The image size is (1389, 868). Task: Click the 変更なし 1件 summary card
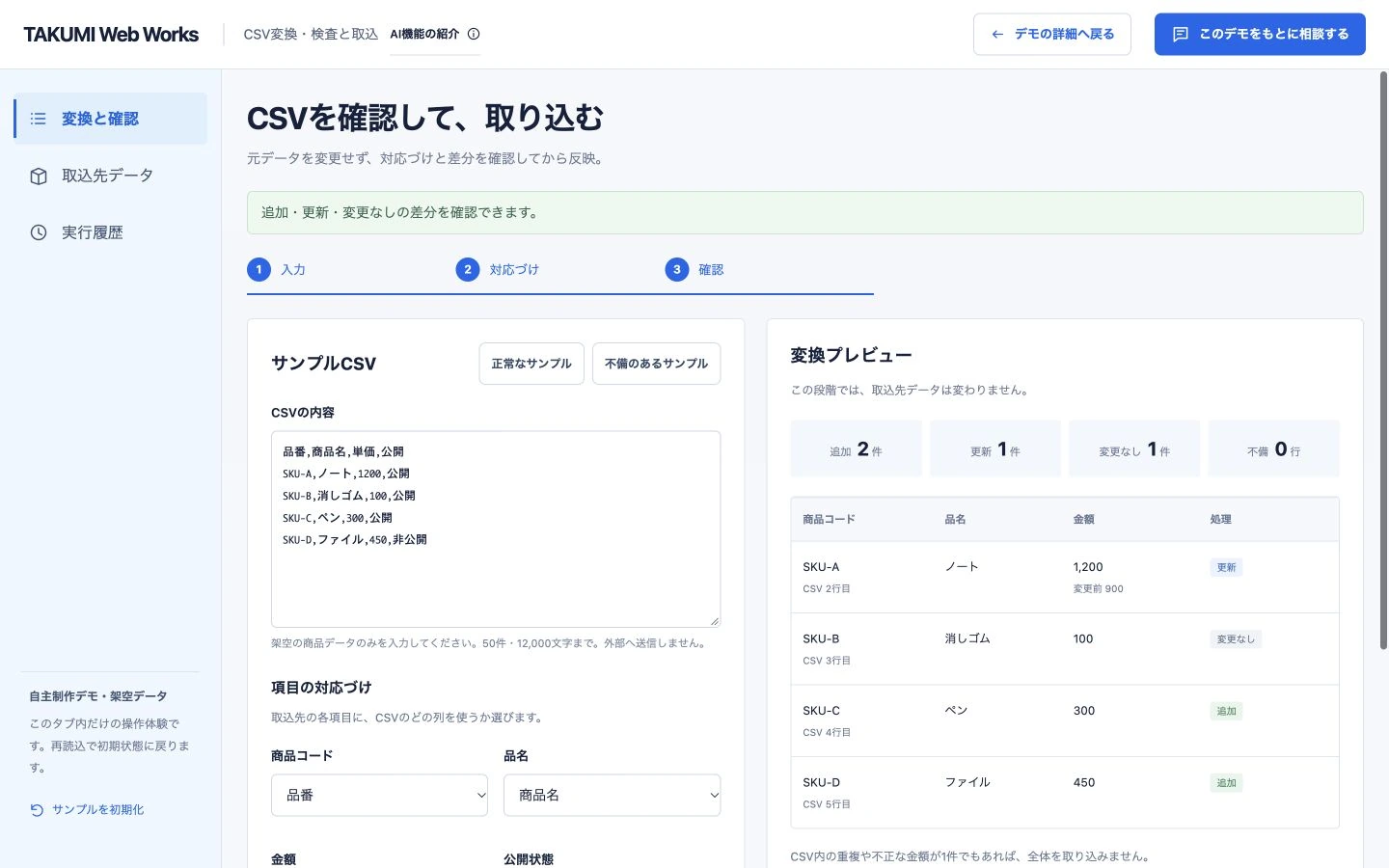[x=1134, y=448]
